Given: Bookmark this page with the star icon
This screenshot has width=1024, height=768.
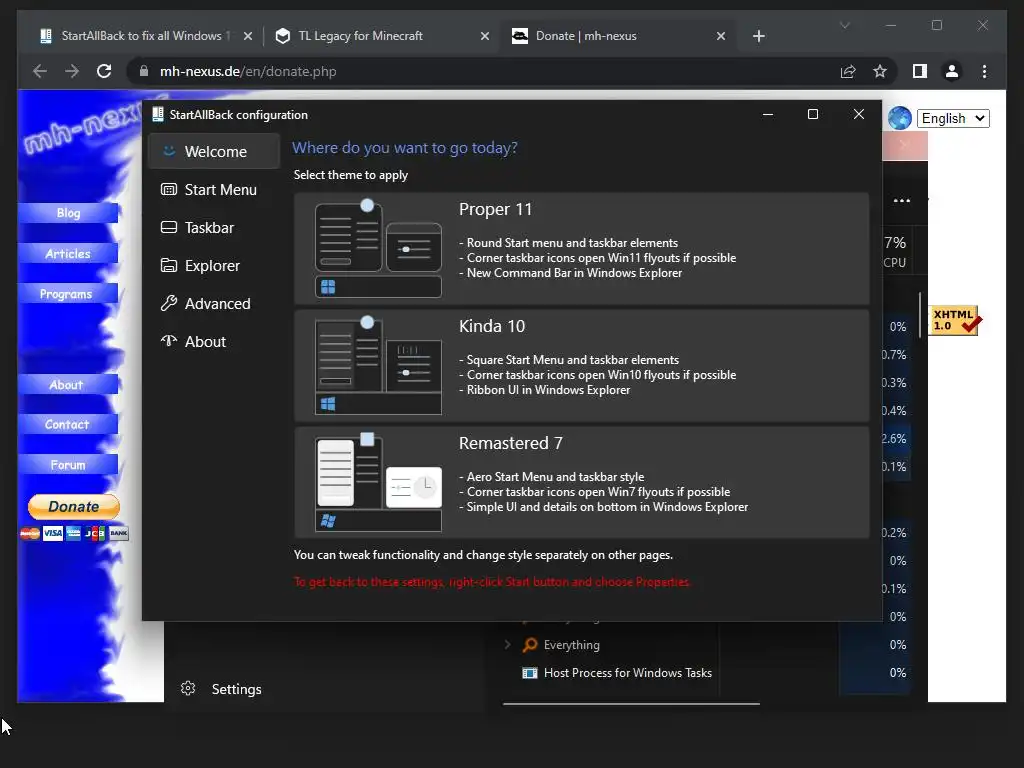Looking at the screenshot, I should tap(880, 71).
